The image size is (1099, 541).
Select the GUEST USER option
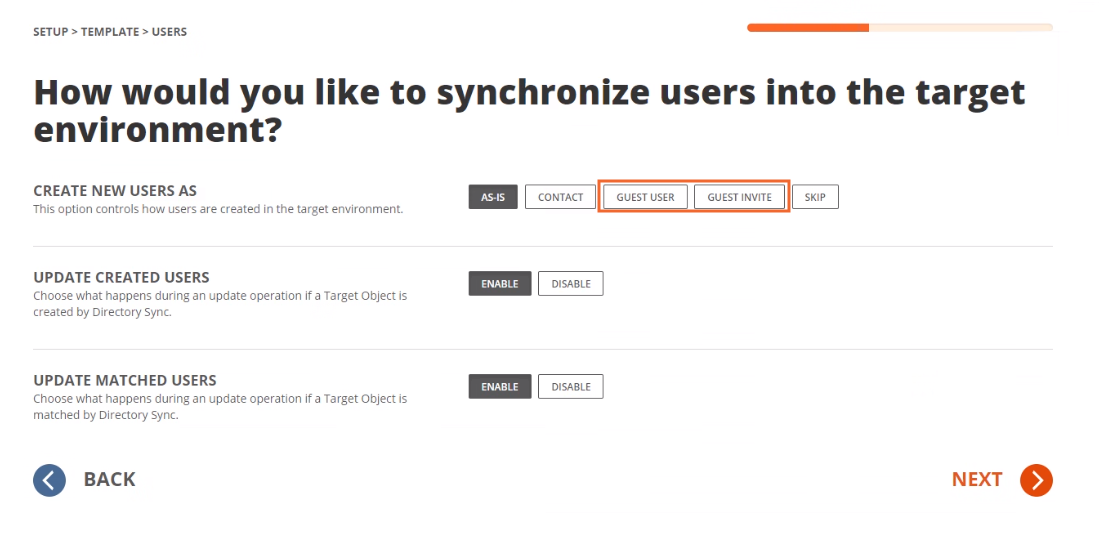pyautogui.click(x=645, y=197)
